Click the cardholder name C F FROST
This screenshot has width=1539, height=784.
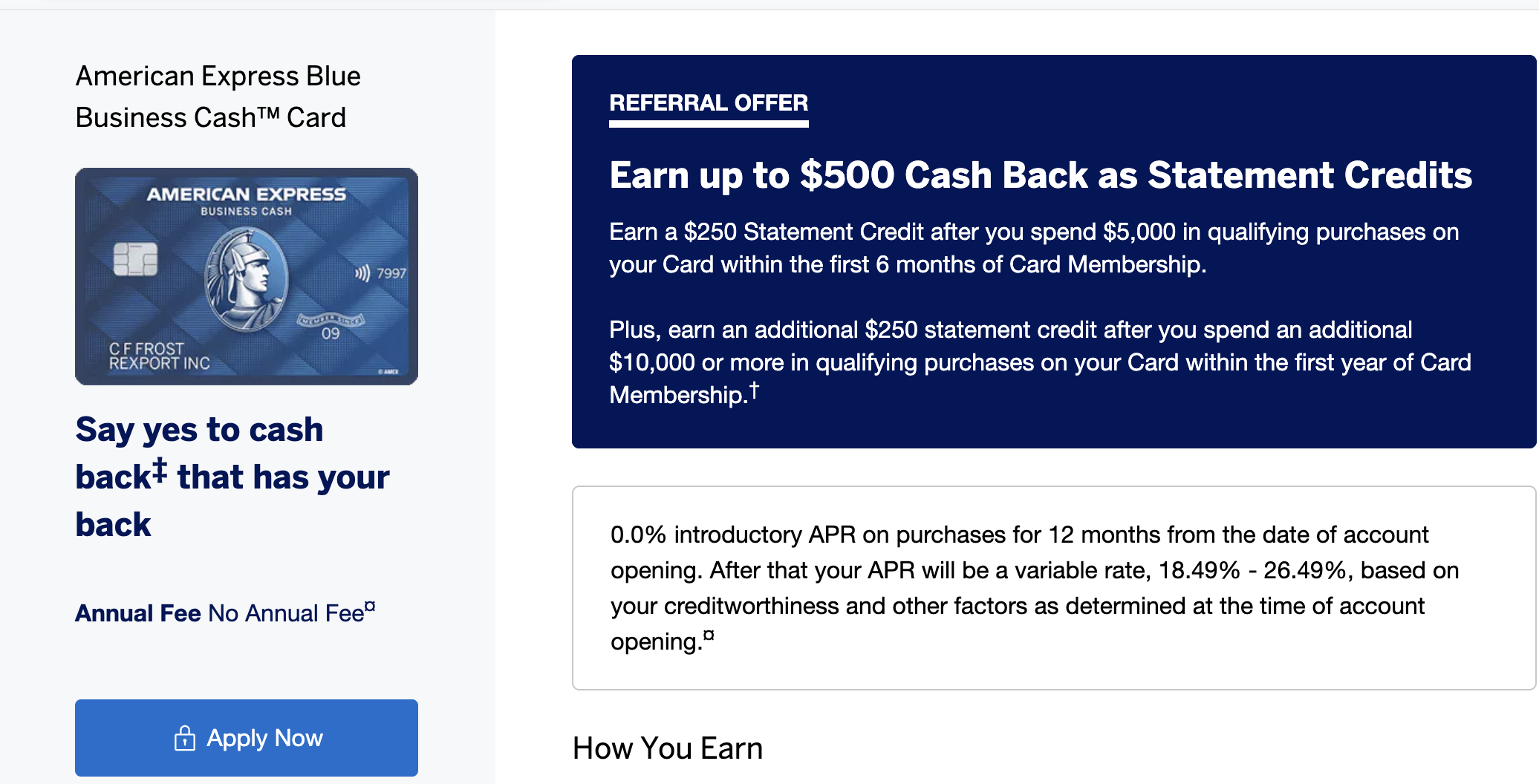(x=146, y=348)
